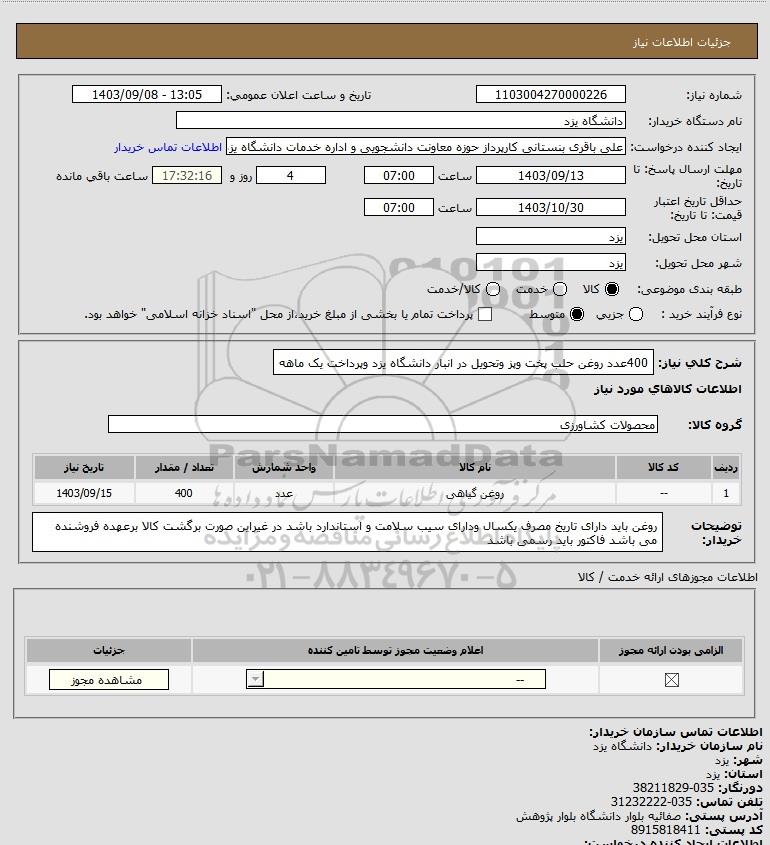Click the row number cell 1
Screen dimensions: 770x845
726,493
